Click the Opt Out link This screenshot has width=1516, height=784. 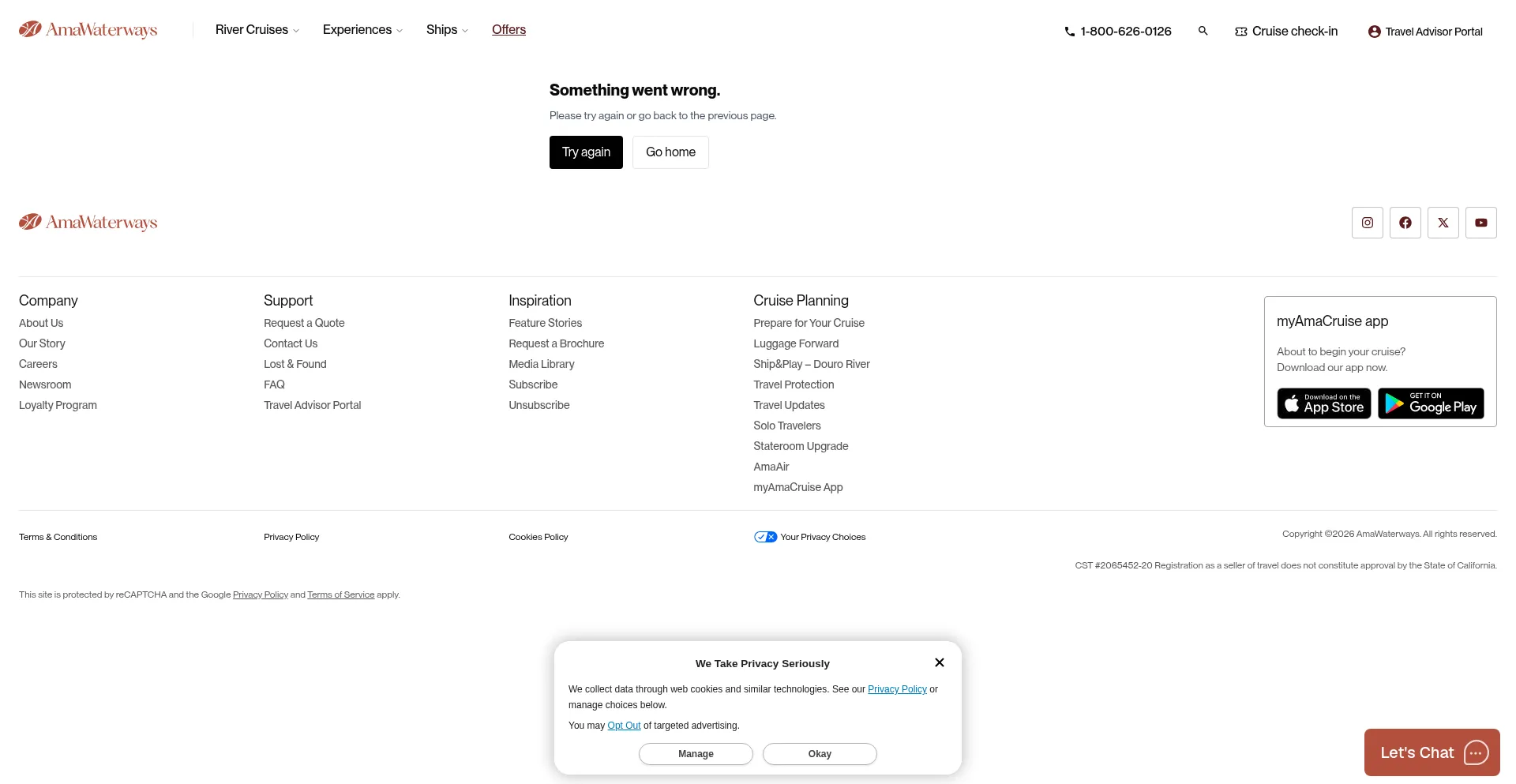(624, 726)
